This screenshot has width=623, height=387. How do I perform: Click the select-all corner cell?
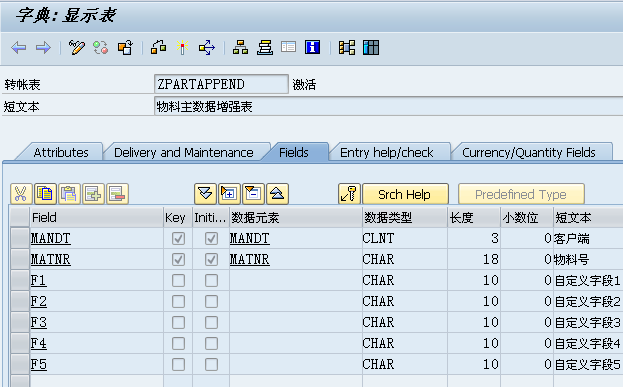click(20, 217)
